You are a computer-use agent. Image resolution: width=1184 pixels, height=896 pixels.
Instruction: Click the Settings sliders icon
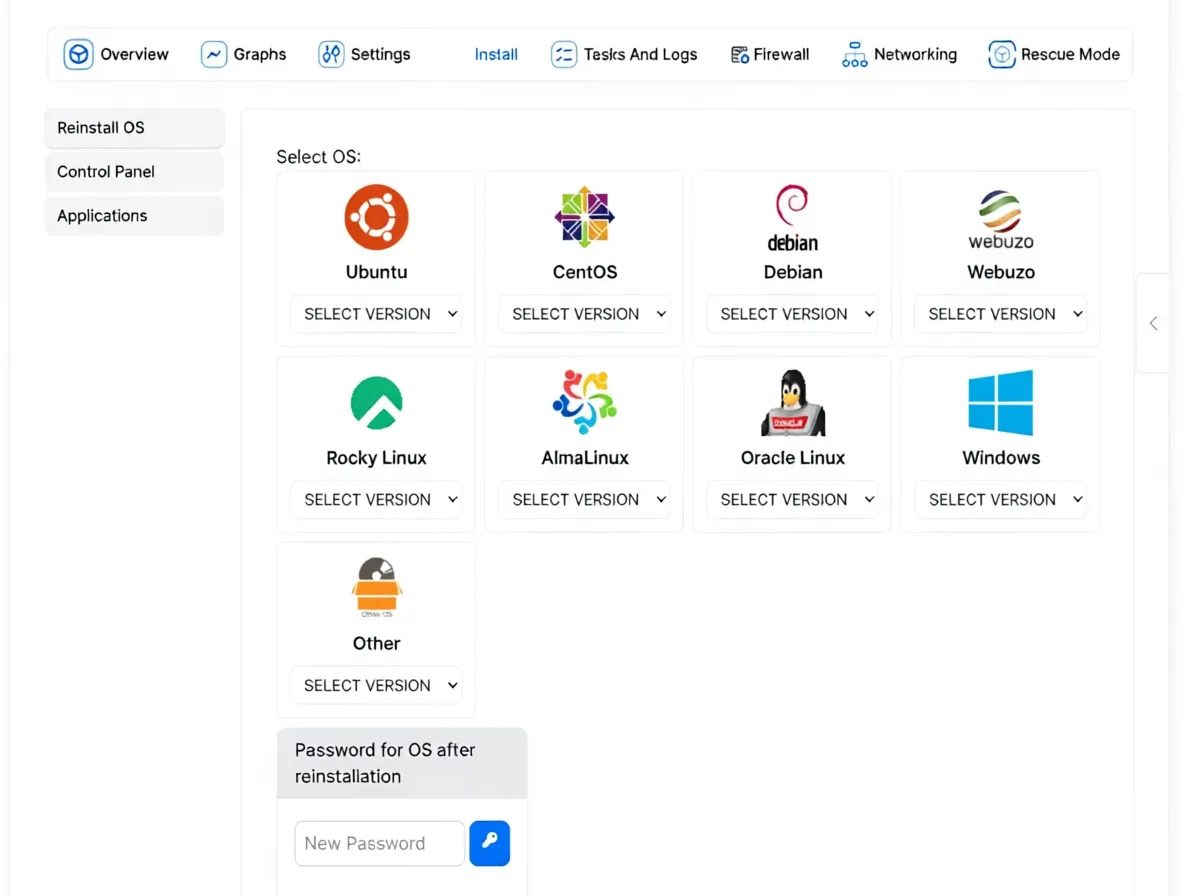(331, 54)
